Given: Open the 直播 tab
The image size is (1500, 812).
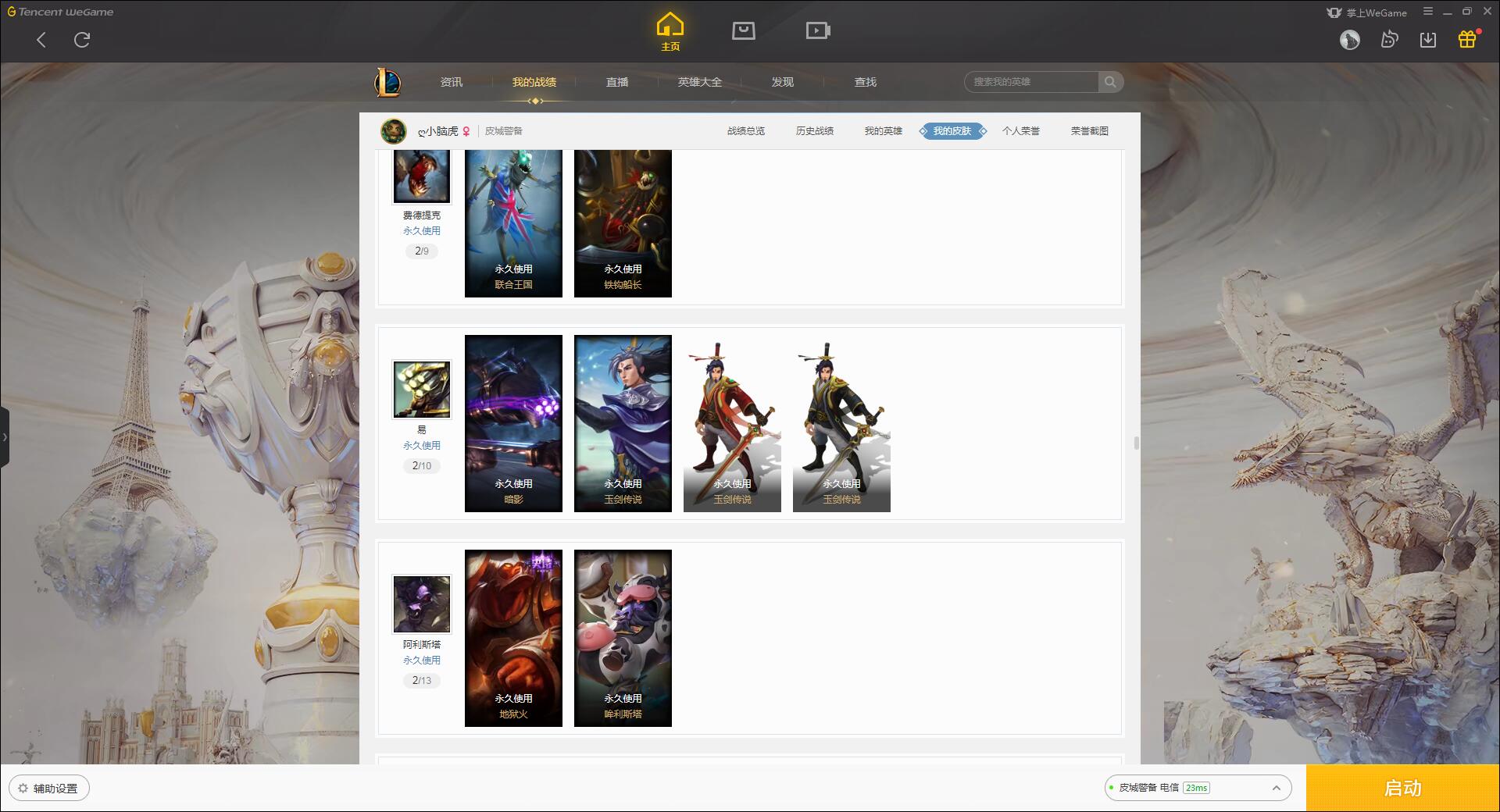Looking at the screenshot, I should (x=617, y=82).
